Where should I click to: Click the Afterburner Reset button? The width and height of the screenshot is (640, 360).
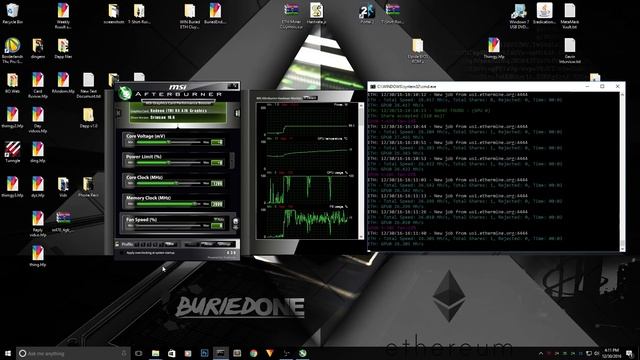(207, 244)
